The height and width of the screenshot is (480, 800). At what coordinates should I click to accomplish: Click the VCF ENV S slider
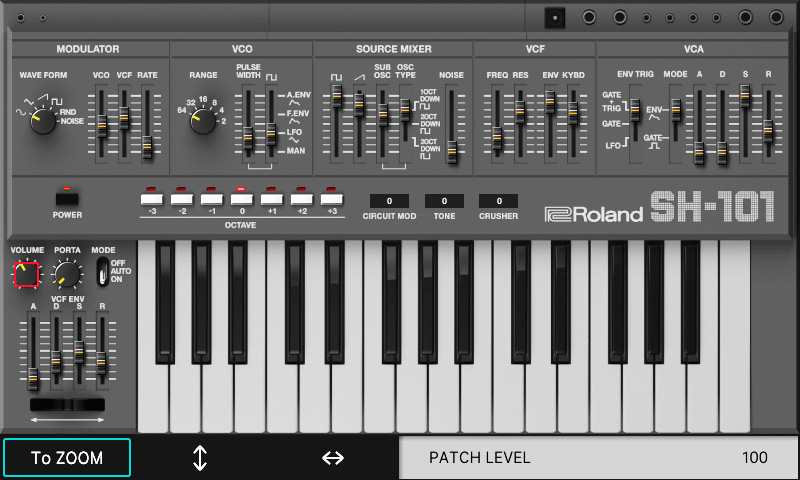click(79, 351)
